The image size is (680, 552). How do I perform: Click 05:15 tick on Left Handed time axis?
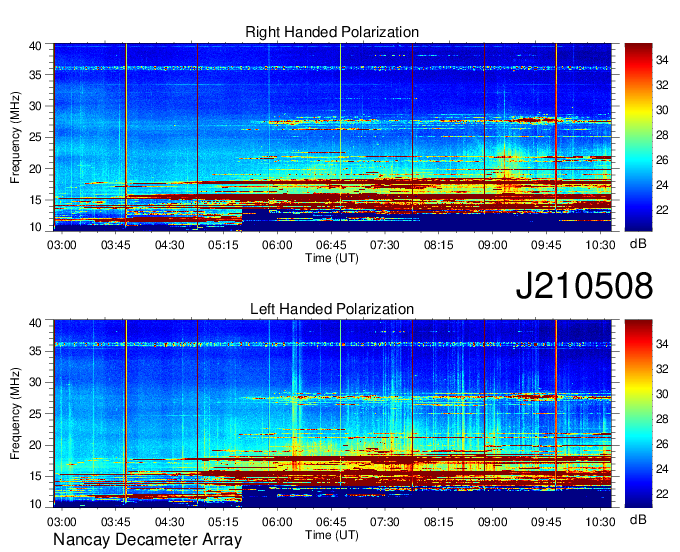[223, 522]
